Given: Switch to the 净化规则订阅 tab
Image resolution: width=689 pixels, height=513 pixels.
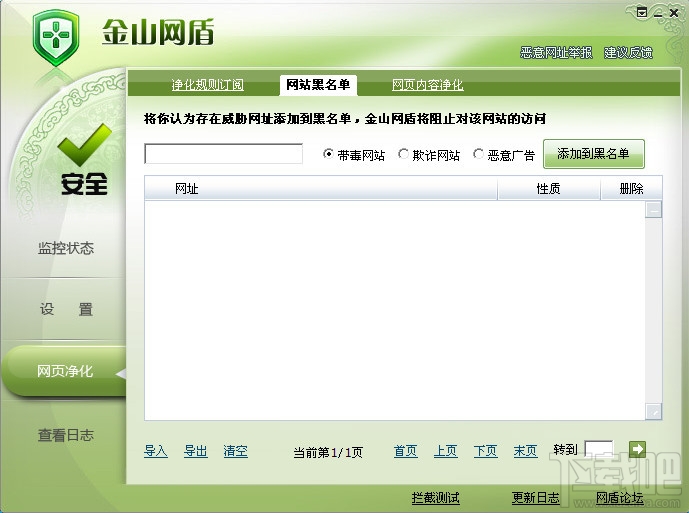Looking at the screenshot, I should tap(207, 85).
